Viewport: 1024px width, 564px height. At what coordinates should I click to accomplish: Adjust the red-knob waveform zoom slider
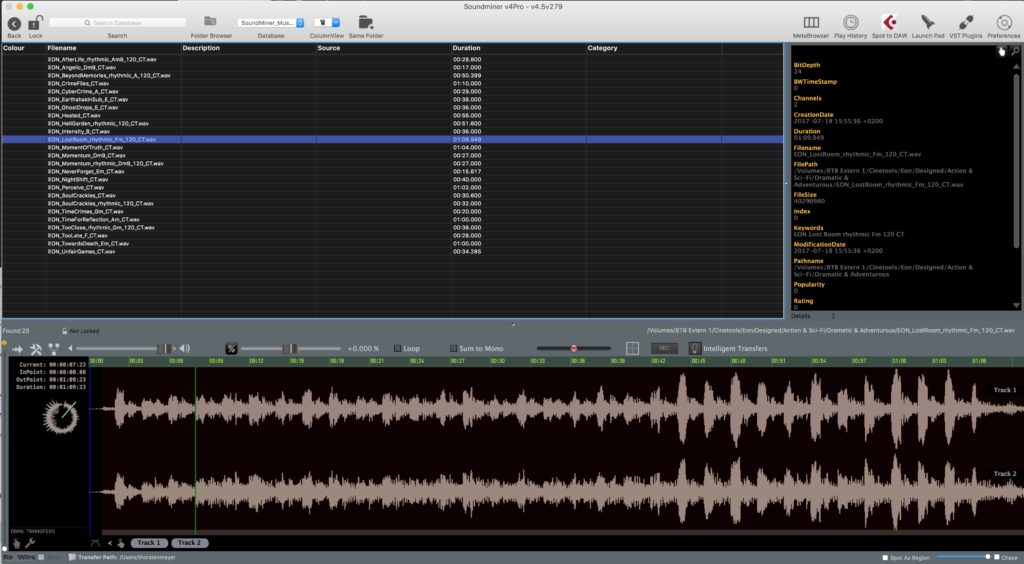click(573, 349)
